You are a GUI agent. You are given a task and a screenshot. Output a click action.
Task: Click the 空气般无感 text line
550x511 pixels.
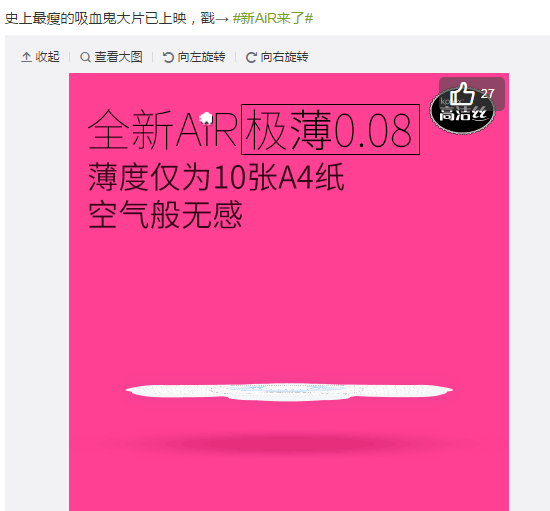(165, 214)
